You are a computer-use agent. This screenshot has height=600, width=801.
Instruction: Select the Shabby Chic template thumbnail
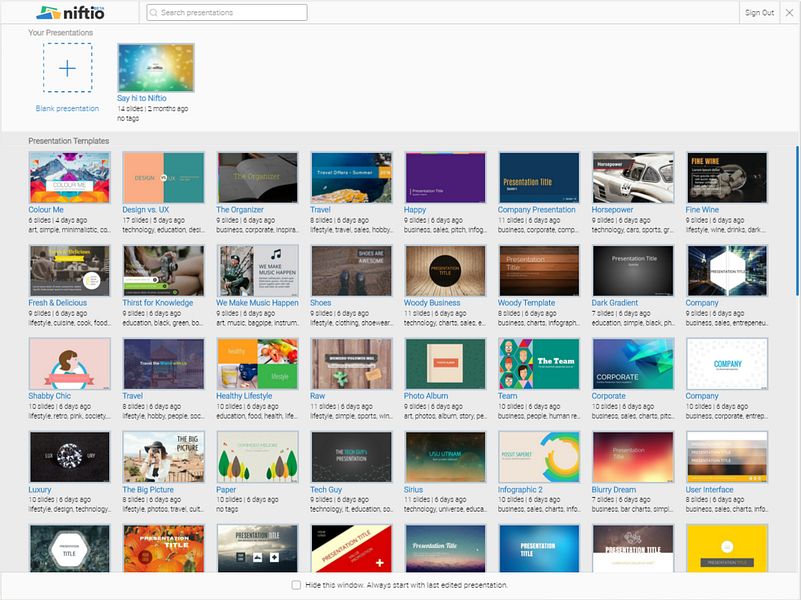click(69, 364)
